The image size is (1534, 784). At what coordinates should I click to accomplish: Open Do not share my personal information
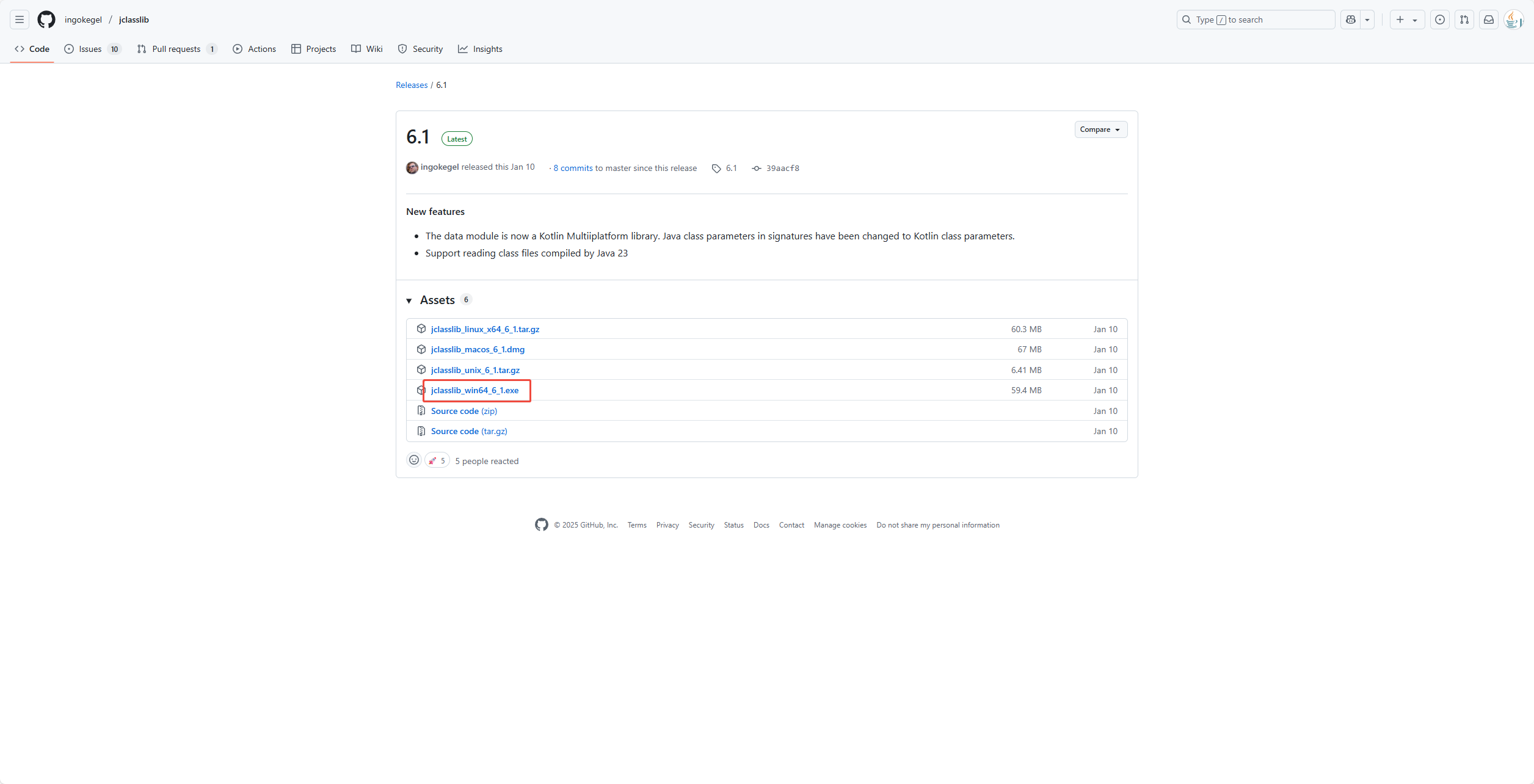(x=938, y=525)
